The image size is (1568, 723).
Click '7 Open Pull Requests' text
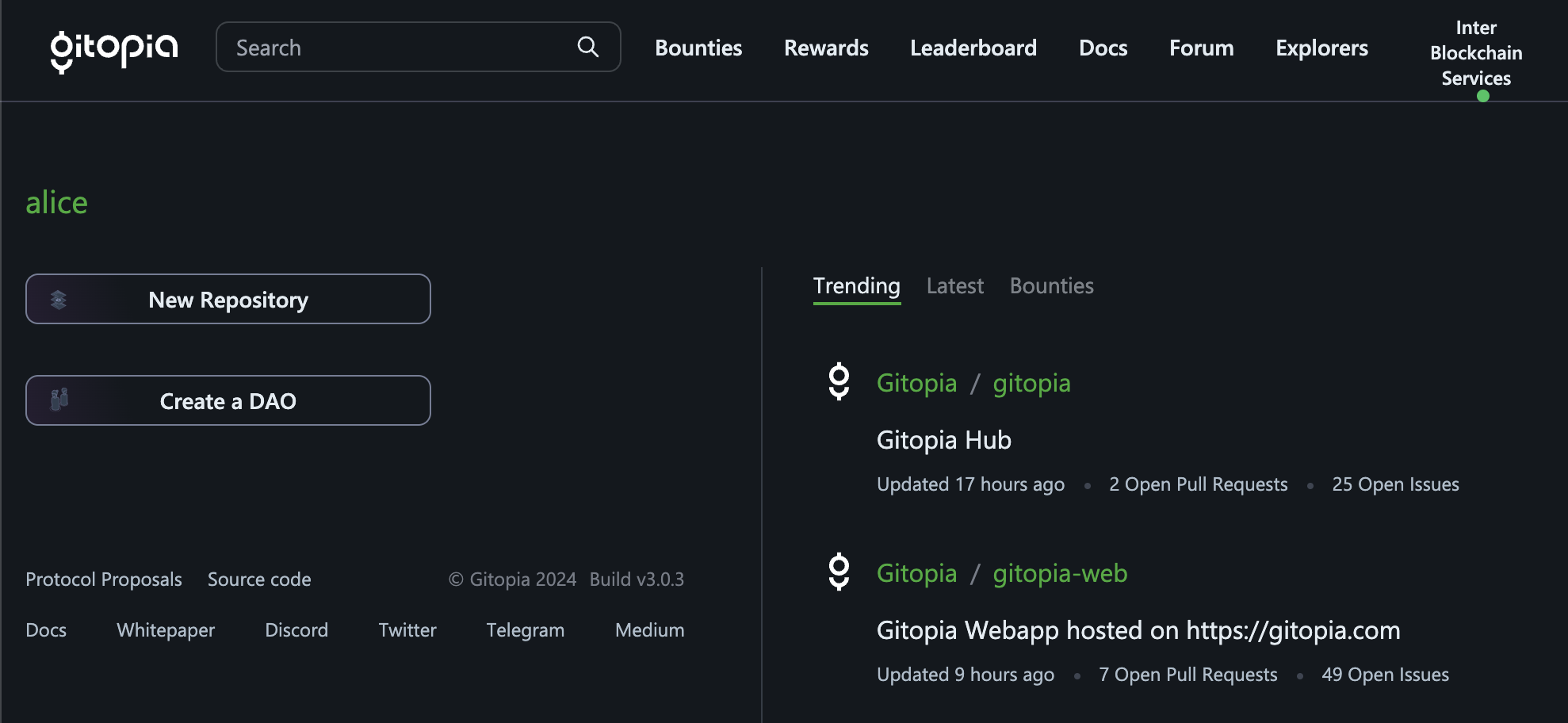click(x=1187, y=675)
